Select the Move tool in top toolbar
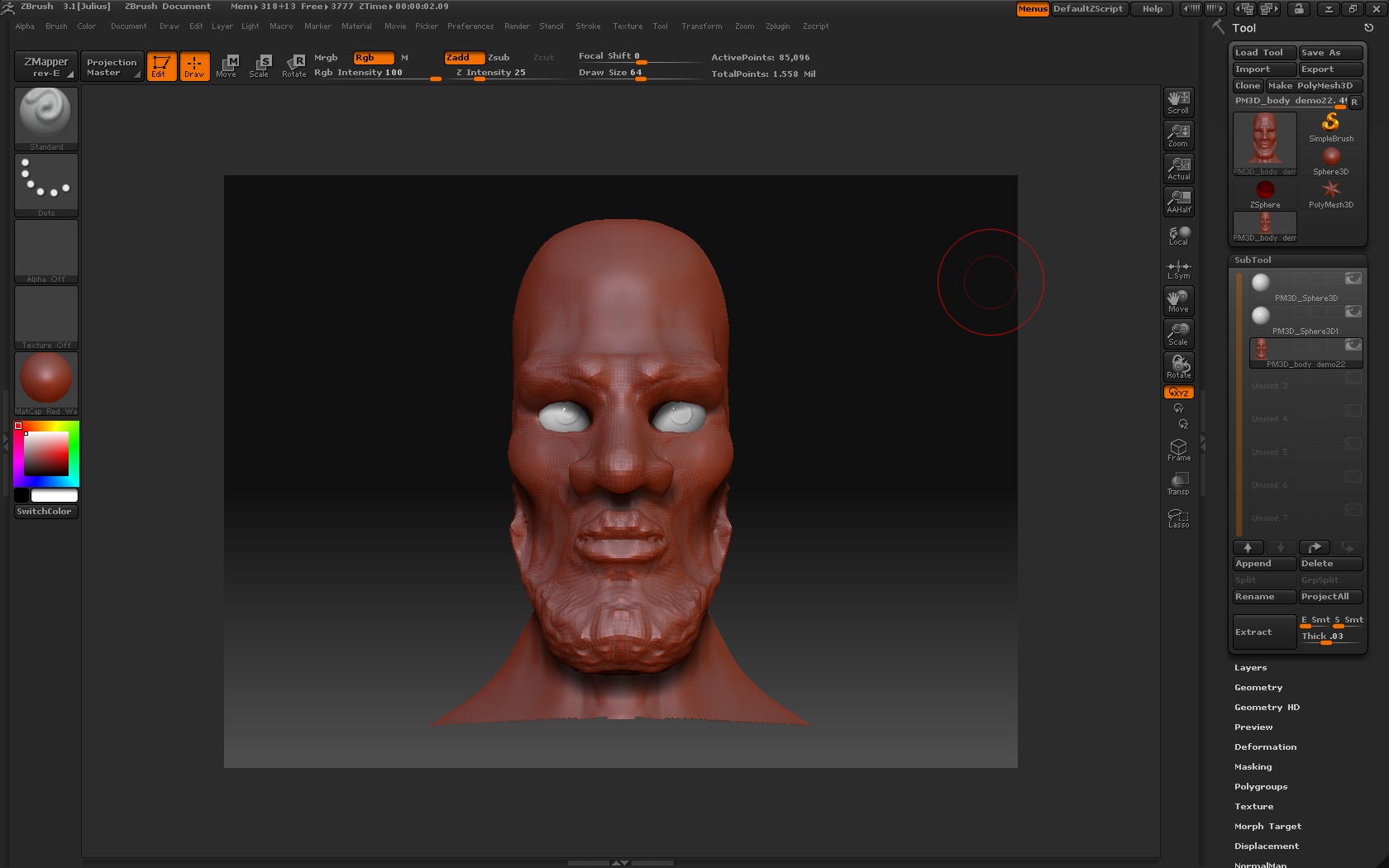The height and width of the screenshot is (868, 1389). [x=227, y=65]
